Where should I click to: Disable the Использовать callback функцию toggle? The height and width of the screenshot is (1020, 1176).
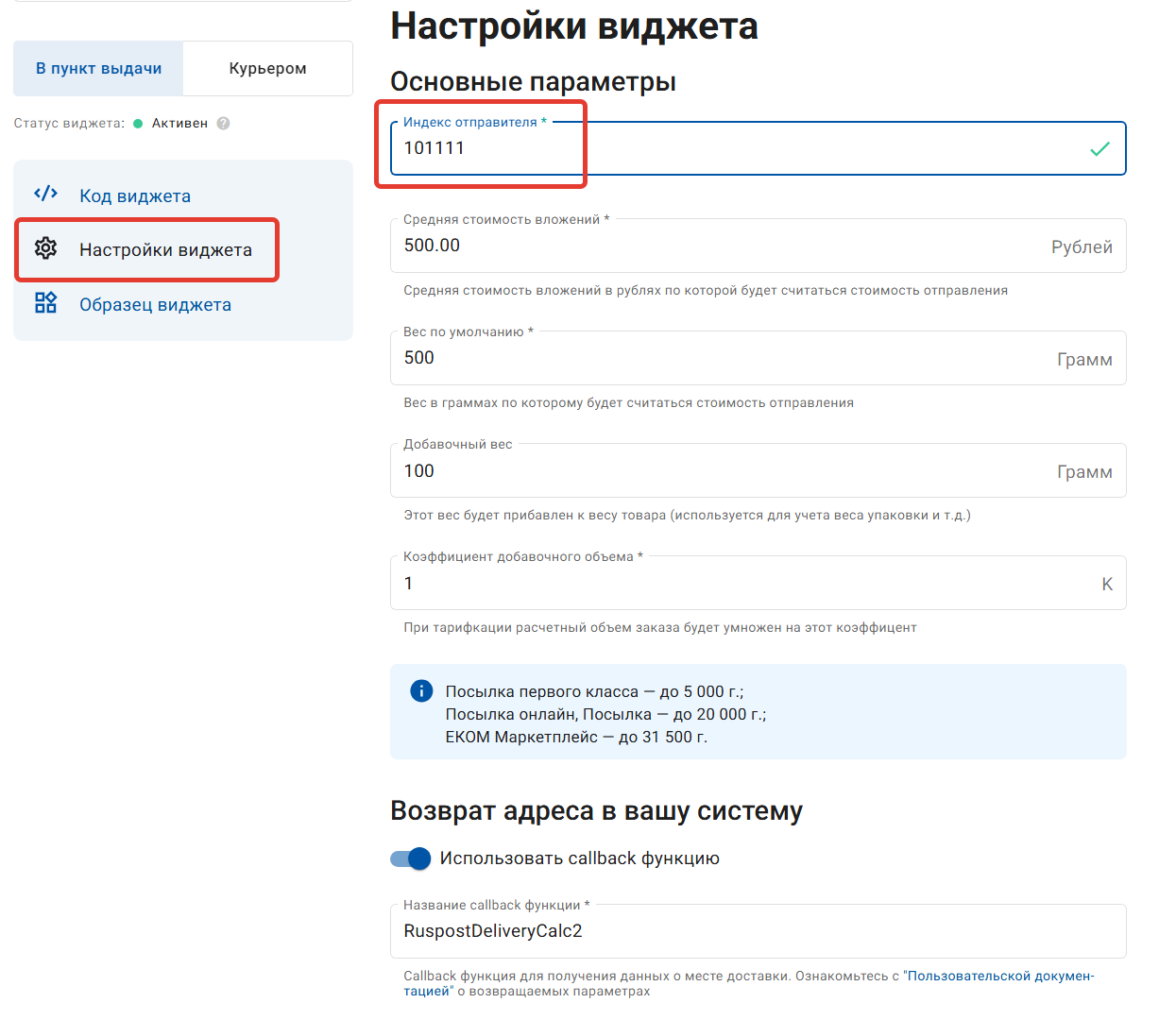point(408,858)
